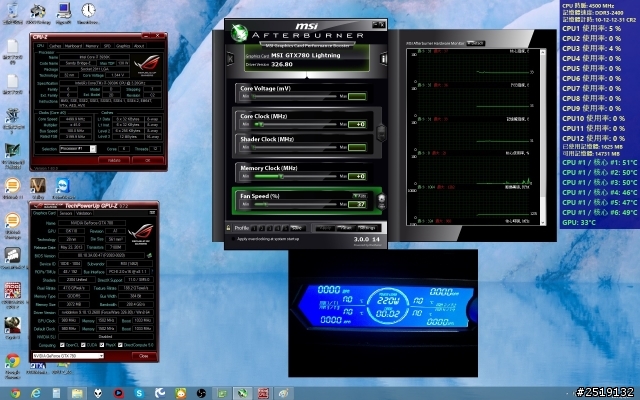Click the Fan Speed 37 value field
Screen dimensions: 640x400
click(x=357, y=204)
